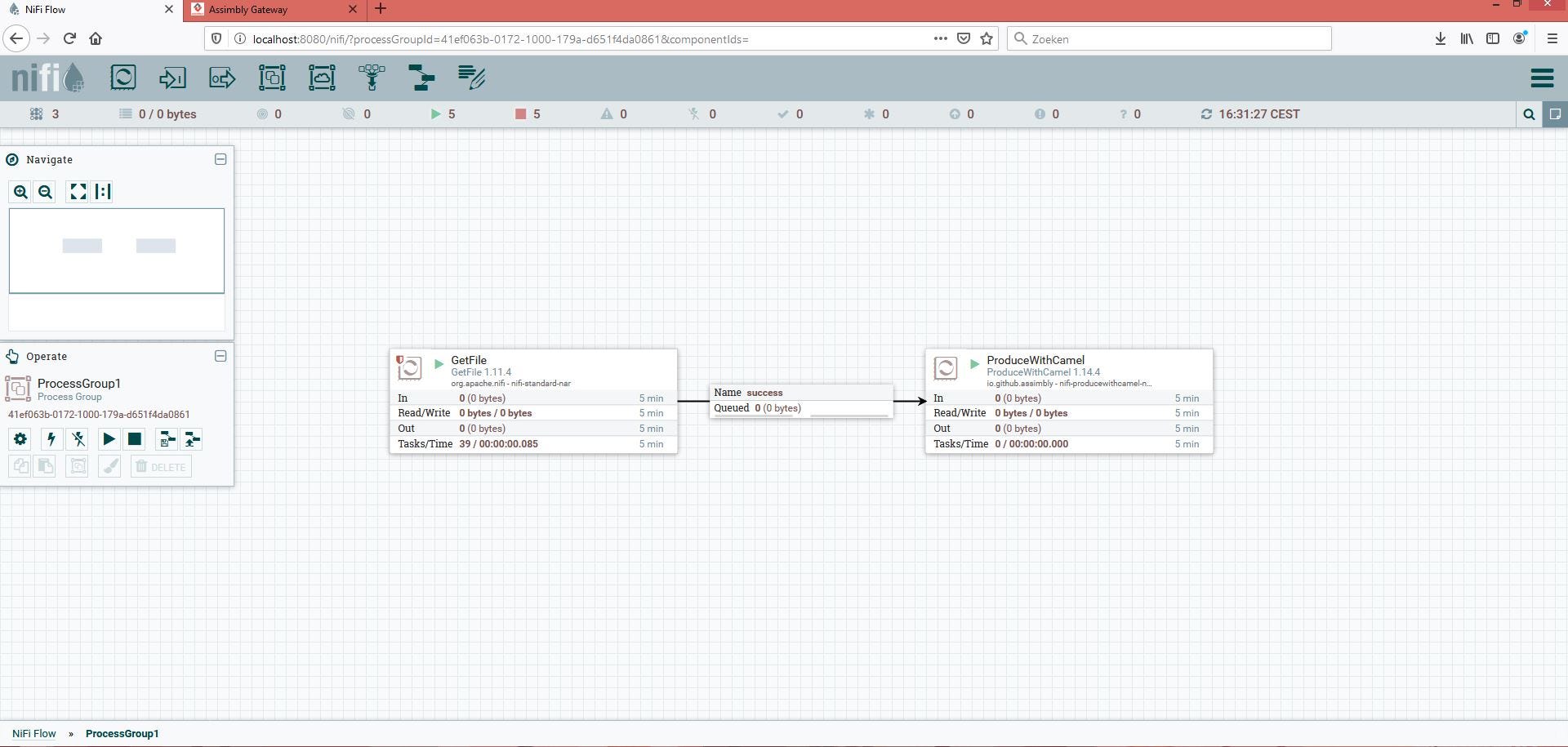Image resolution: width=1568 pixels, height=747 pixels.
Task: Open a new browser tab
Action: [381, 9]
